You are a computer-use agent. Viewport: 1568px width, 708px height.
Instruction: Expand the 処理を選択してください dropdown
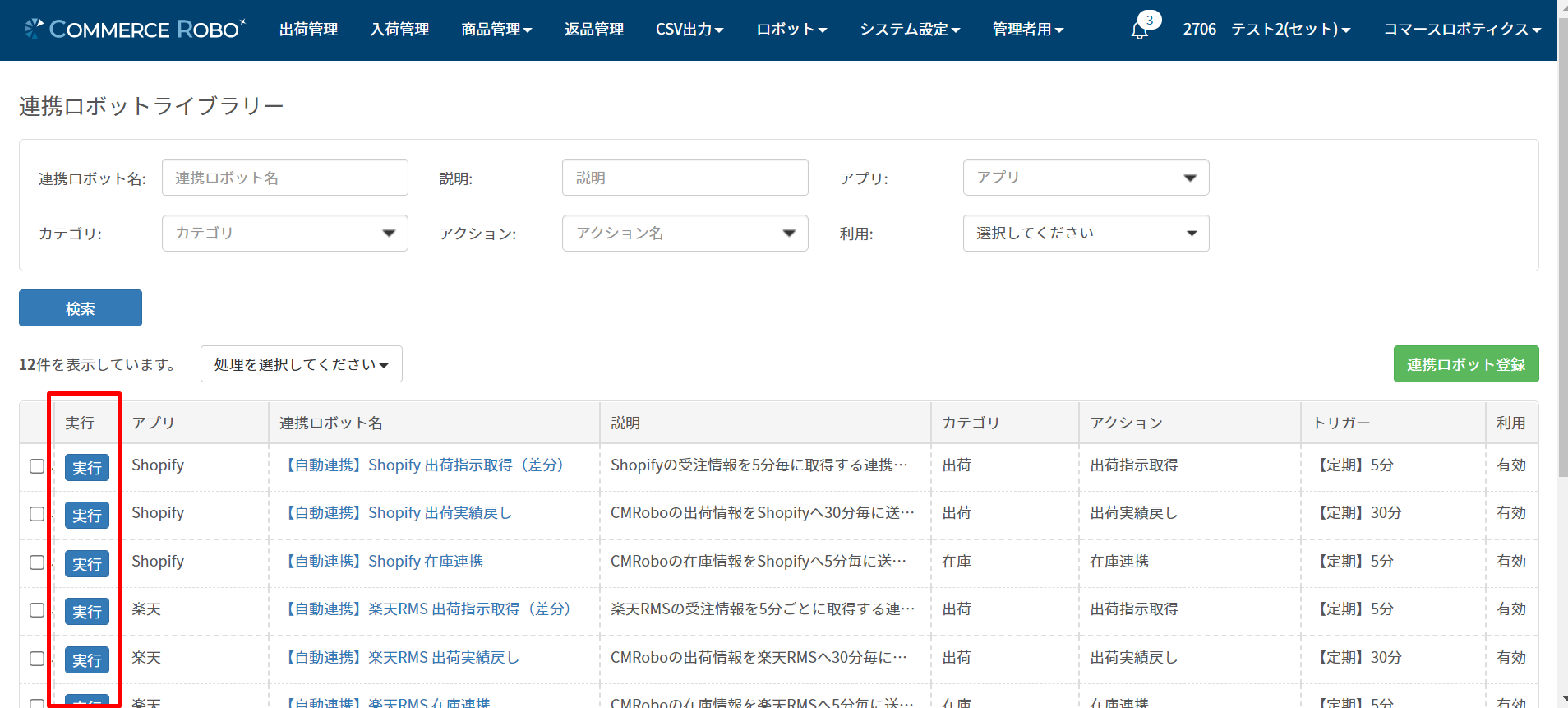pos(302,364)
